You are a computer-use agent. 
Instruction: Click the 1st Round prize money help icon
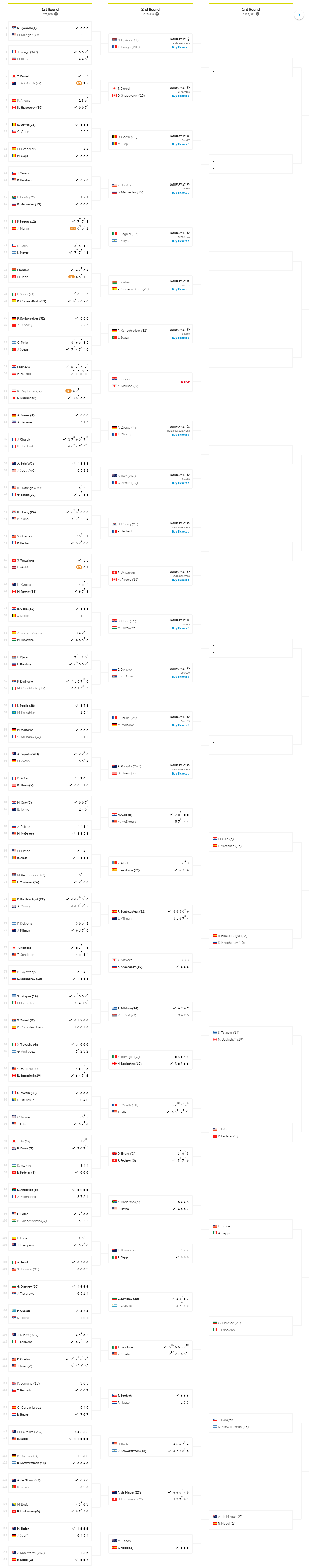(x=56, y=14)
